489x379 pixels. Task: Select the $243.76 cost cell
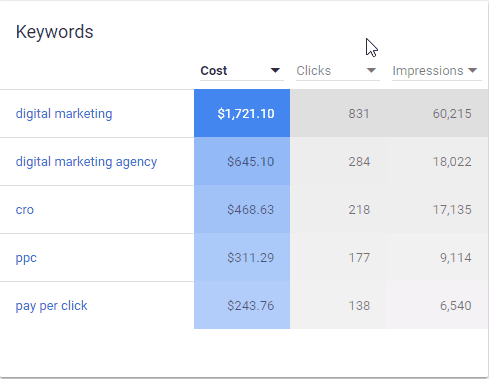coord(242,305)
